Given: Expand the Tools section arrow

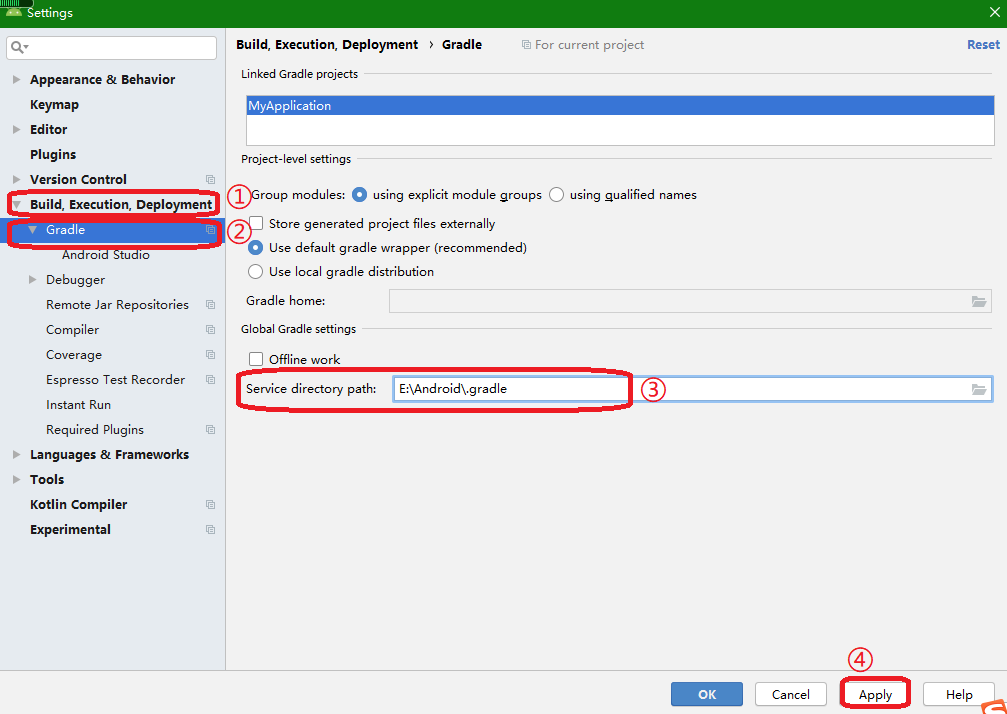Looking at the screenshot, I should tap(16, 480).
